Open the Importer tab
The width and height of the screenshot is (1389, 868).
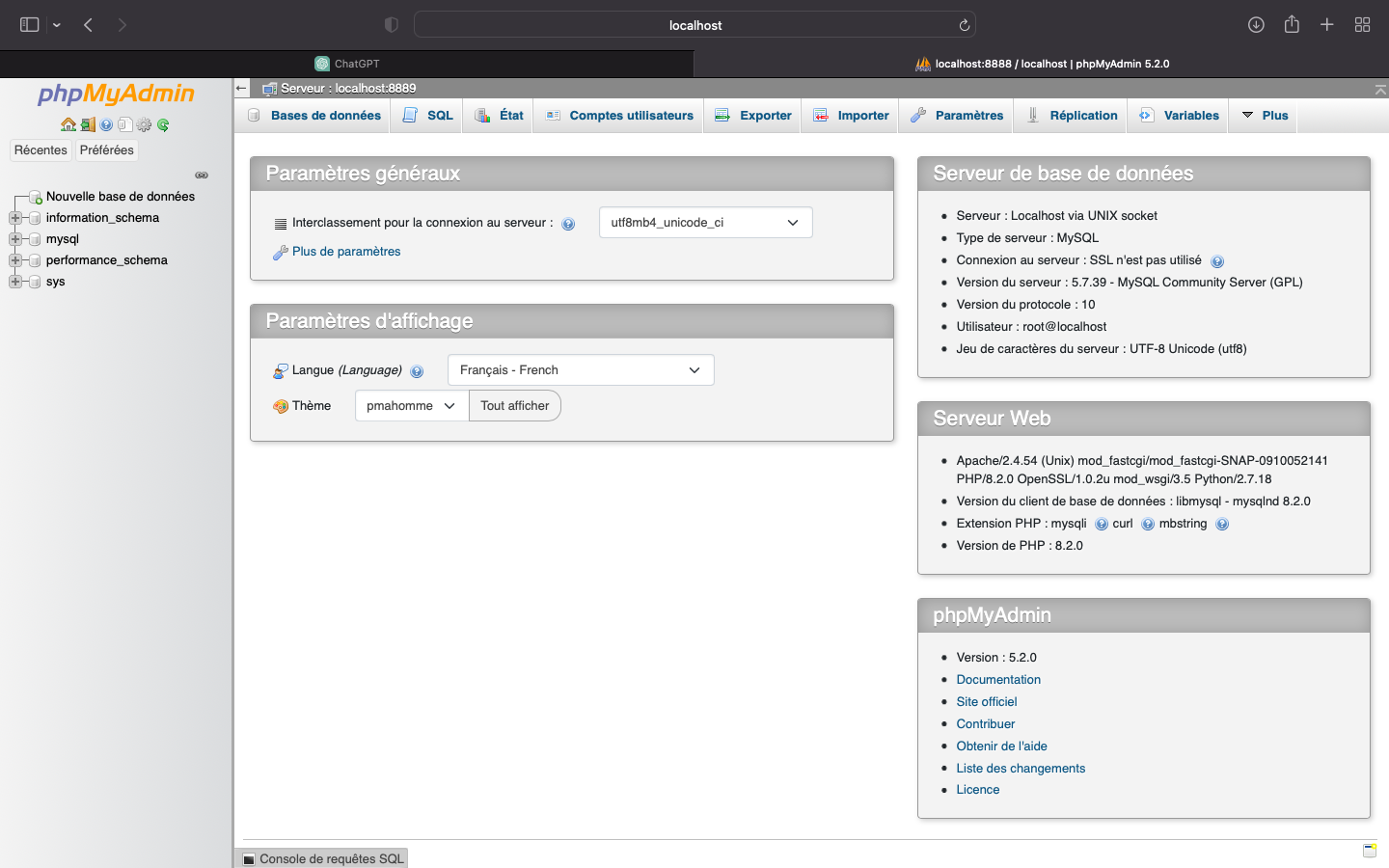coord(851,116)
